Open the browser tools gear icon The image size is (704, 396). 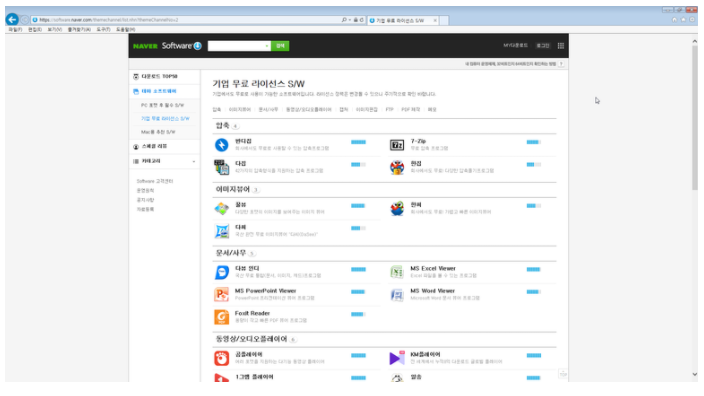692,20
